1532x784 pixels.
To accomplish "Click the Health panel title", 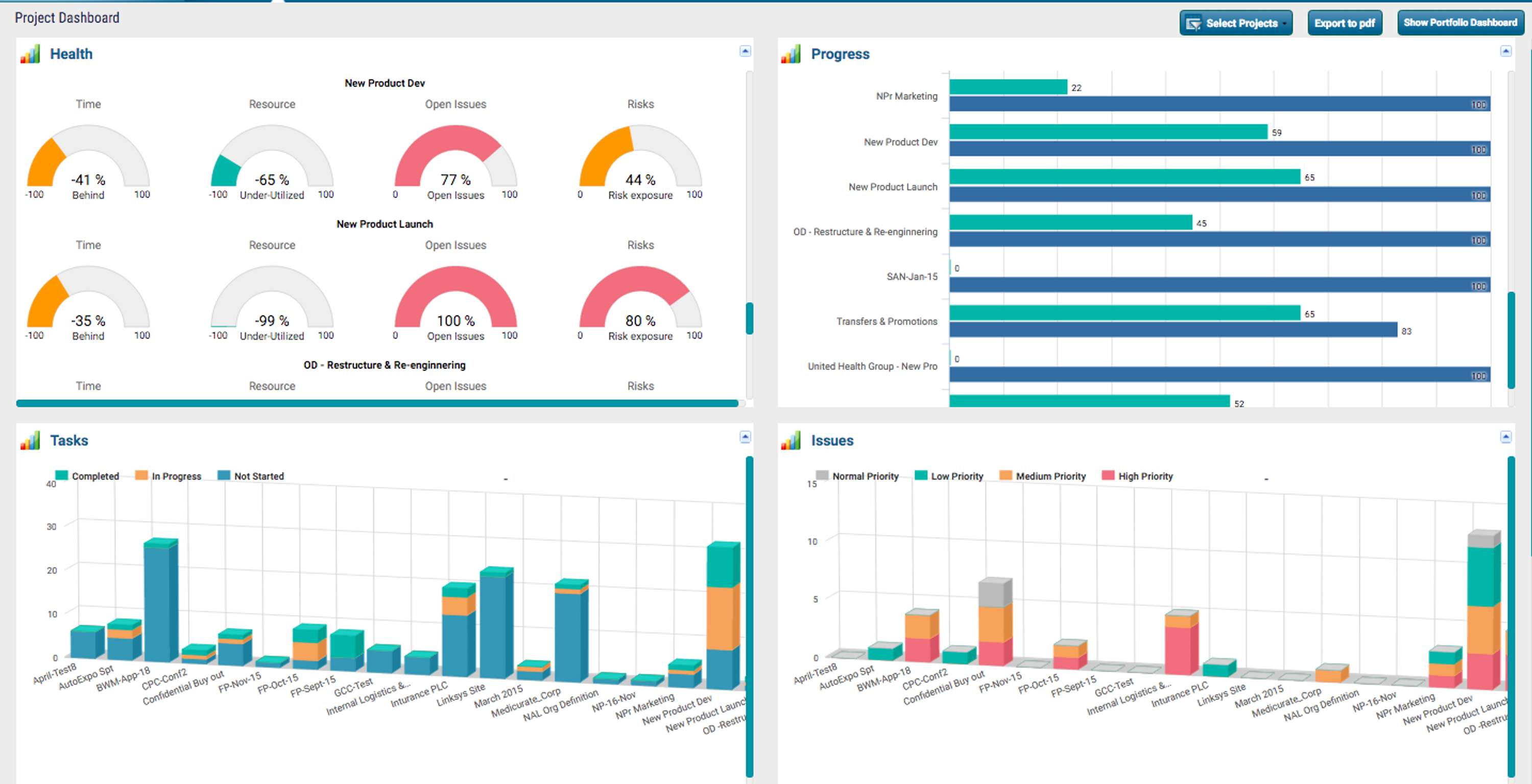I will point(71,54).
